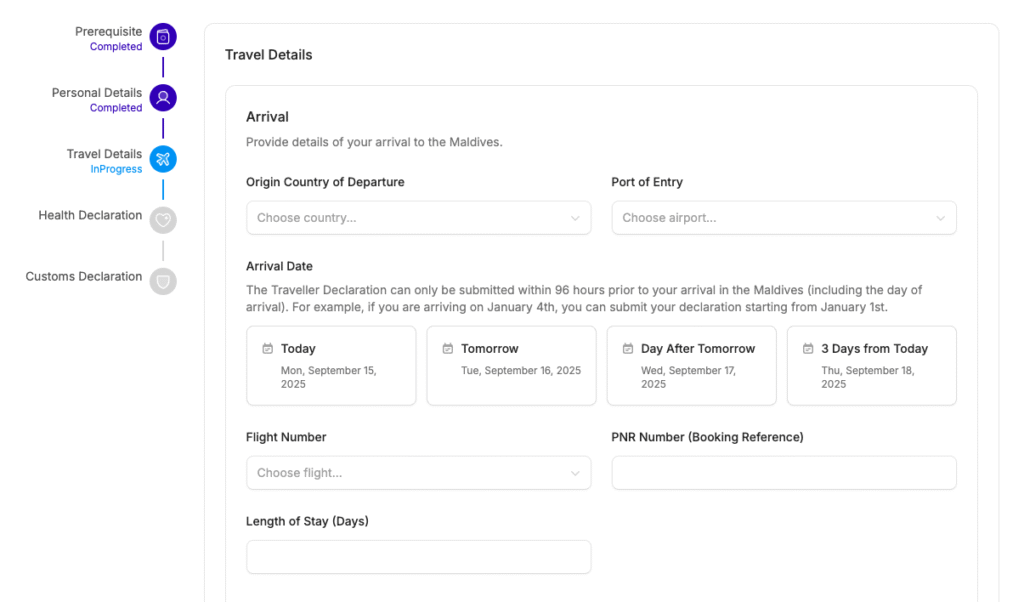1024x602 pixels.
Task: Click the Personal Details user icon
Action: (x=163, y=98)
